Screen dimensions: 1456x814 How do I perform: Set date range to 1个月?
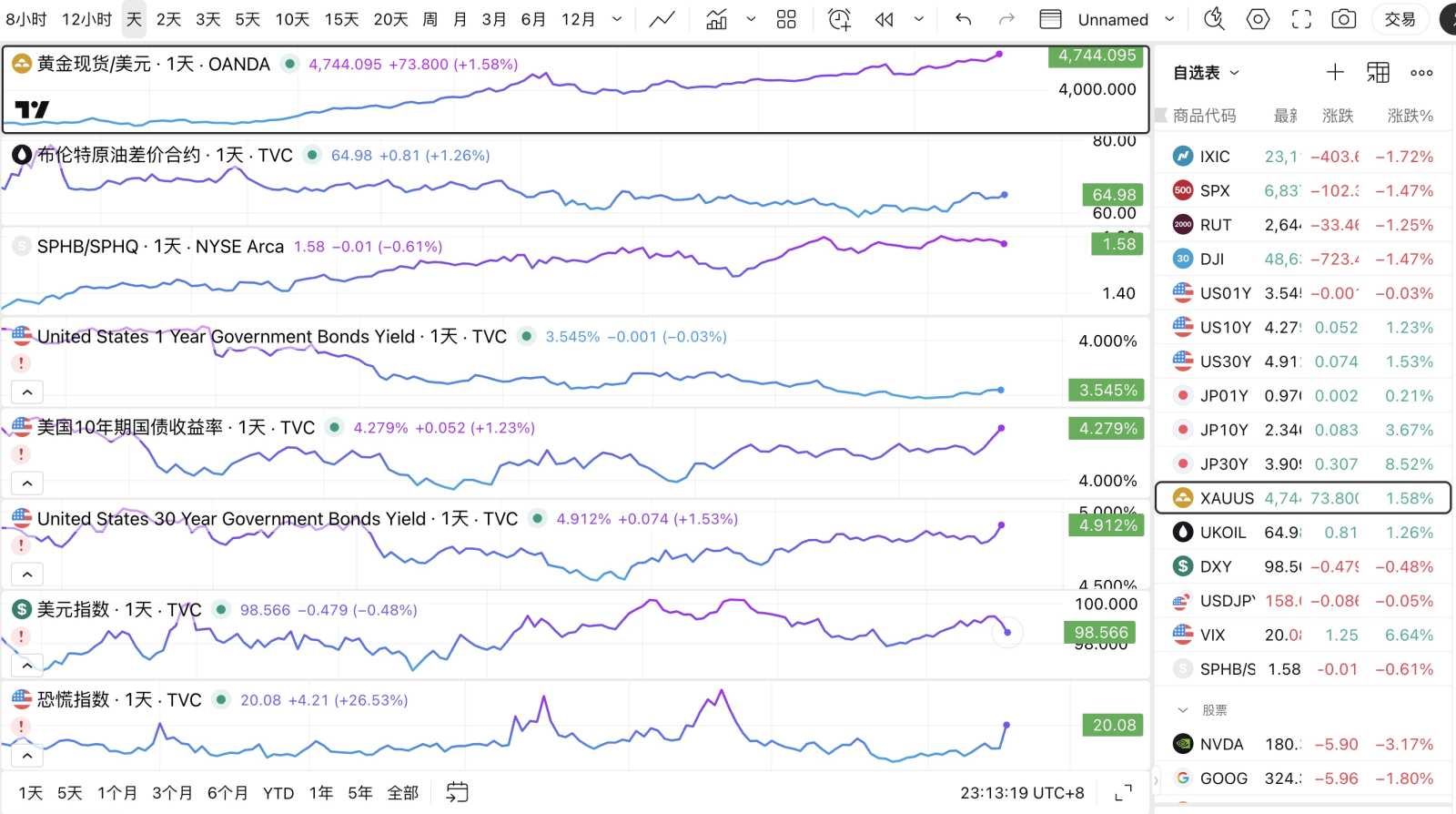[117, 793]
